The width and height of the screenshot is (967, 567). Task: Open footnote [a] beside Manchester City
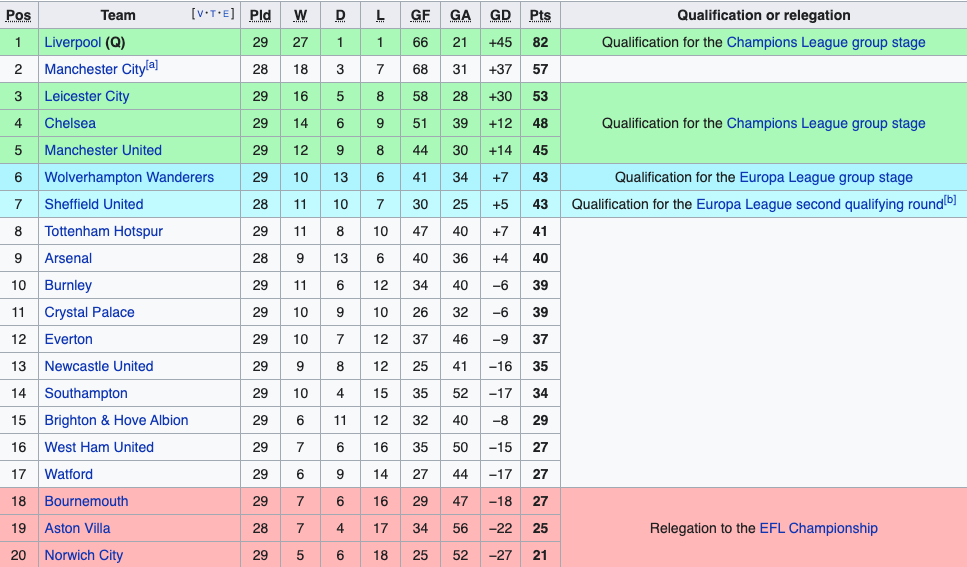coord(152,65)
